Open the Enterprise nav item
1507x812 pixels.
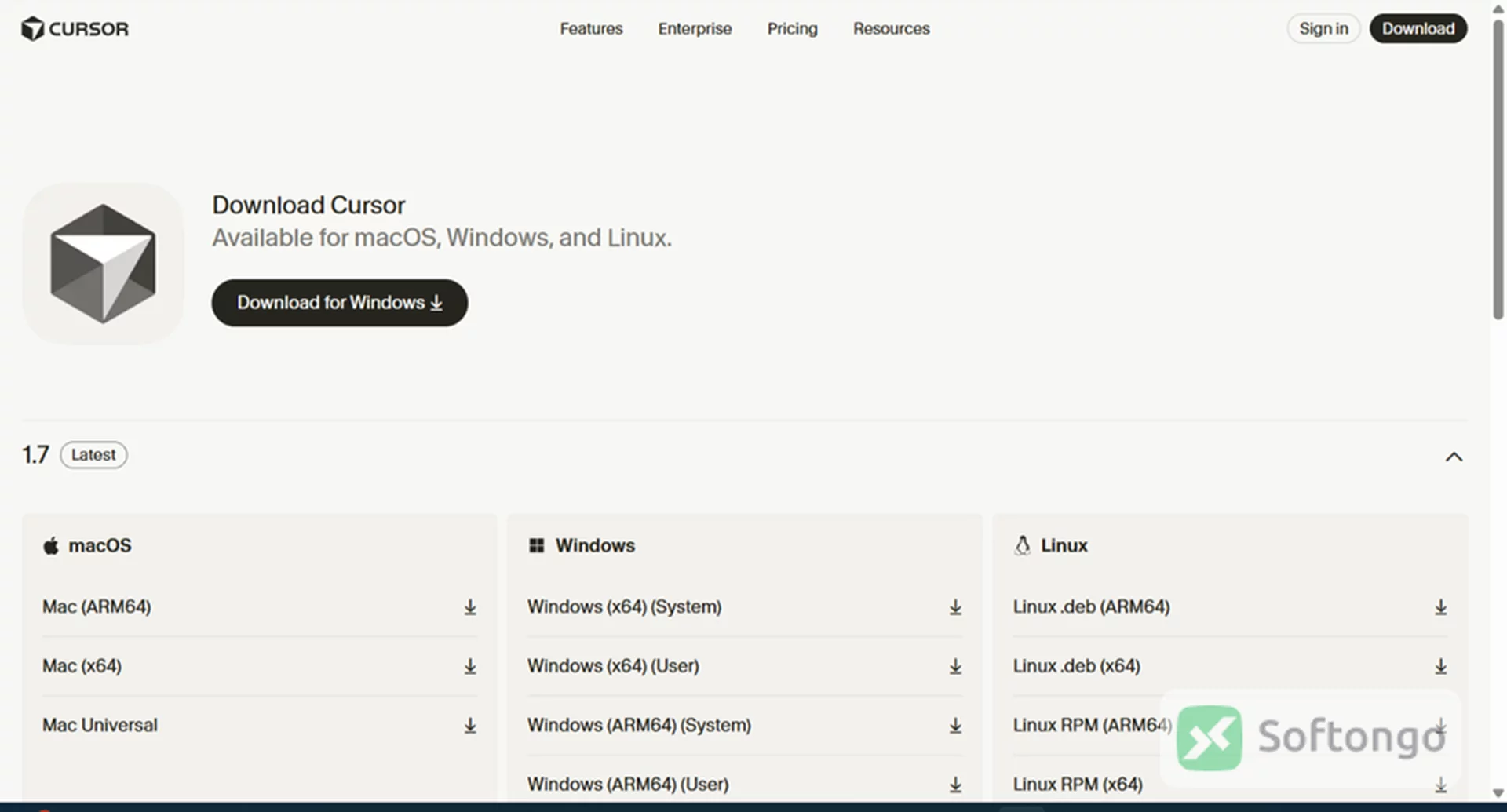tap(695, 28)
